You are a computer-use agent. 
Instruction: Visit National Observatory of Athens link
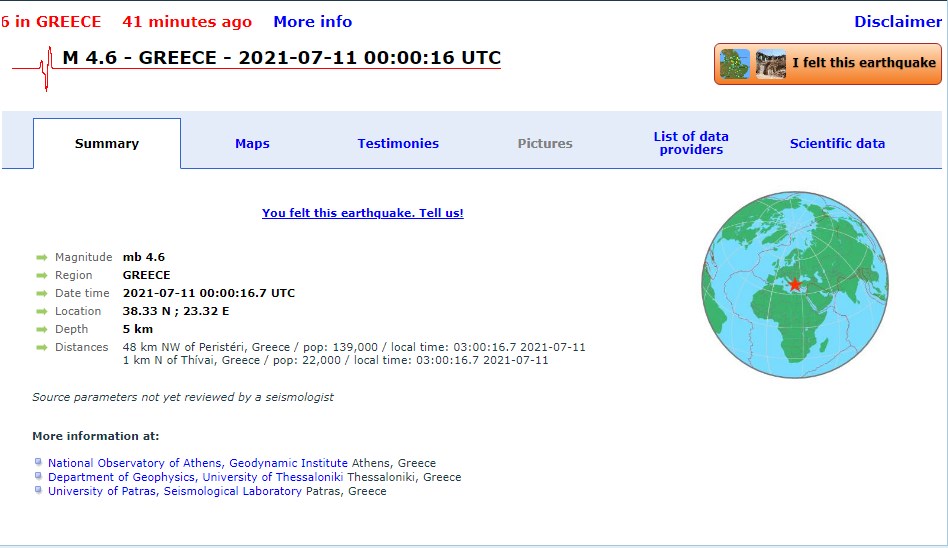coord(198,463)
